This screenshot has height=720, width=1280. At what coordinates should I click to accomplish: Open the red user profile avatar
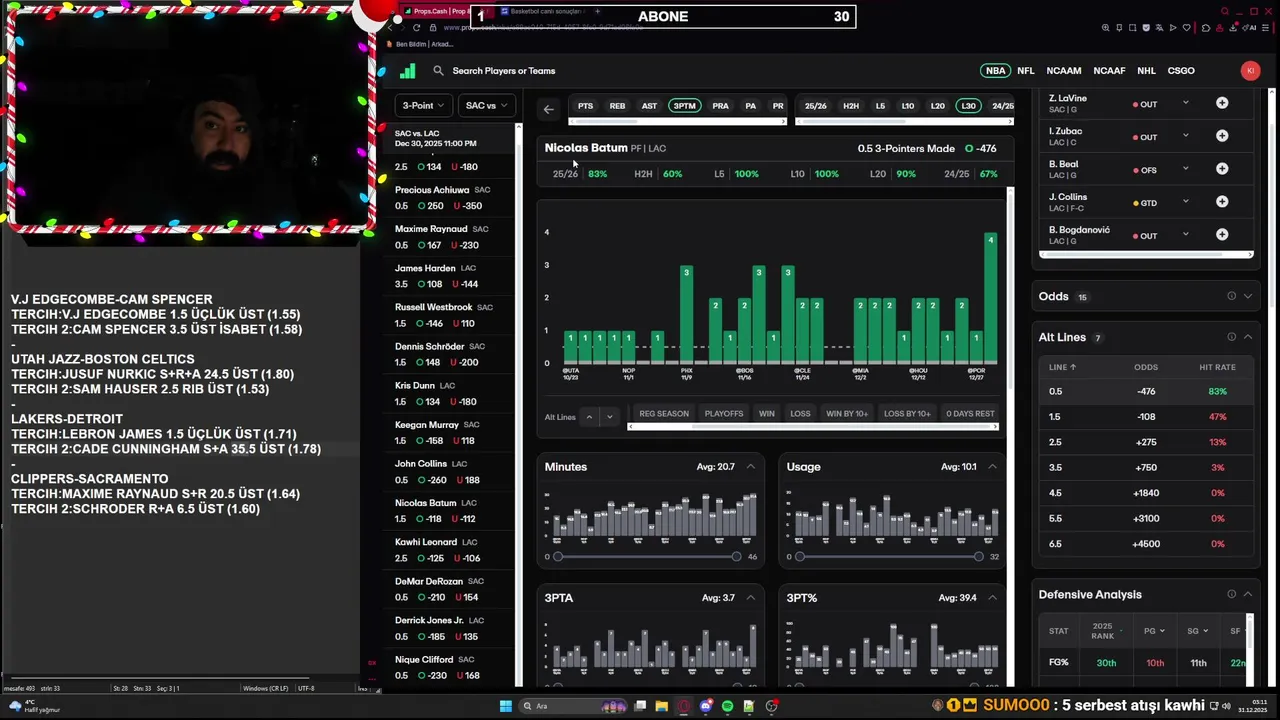(x=1250, y=70)
